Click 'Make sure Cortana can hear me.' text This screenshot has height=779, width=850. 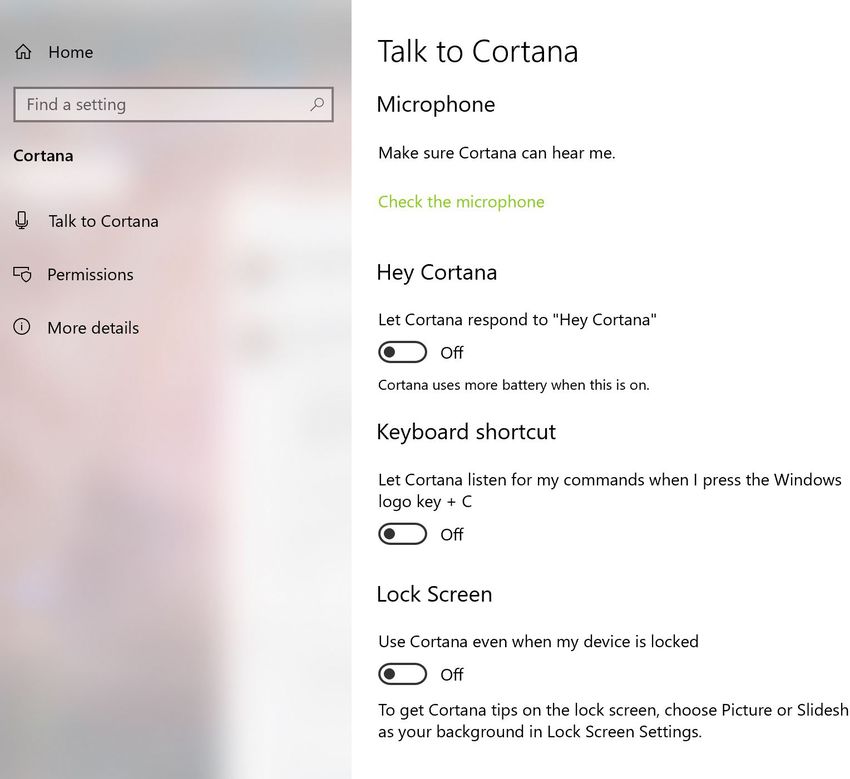click(497, 153)
